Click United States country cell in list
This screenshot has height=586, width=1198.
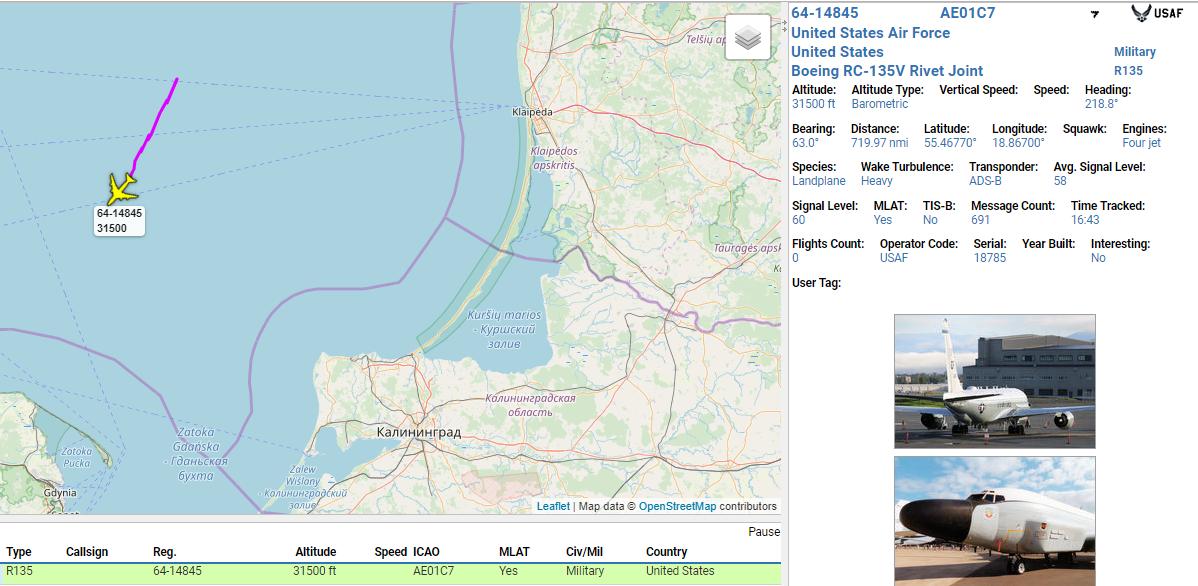coord(680,571)
